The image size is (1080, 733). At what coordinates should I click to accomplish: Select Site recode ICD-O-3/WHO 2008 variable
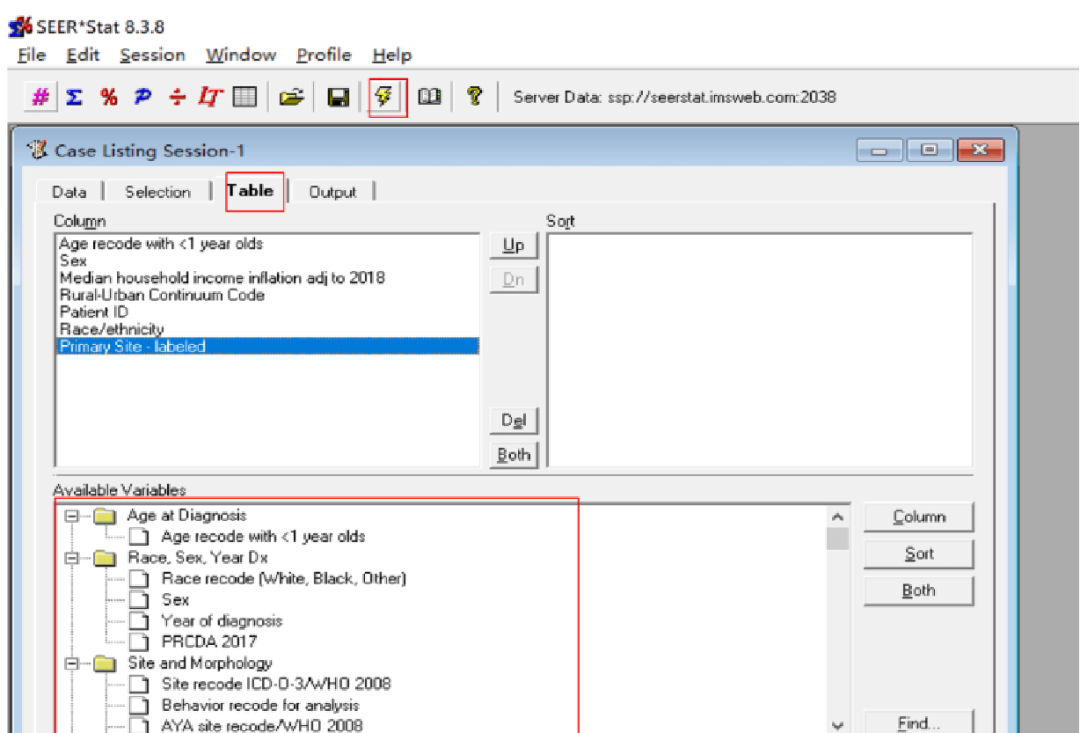coord(276,684)
